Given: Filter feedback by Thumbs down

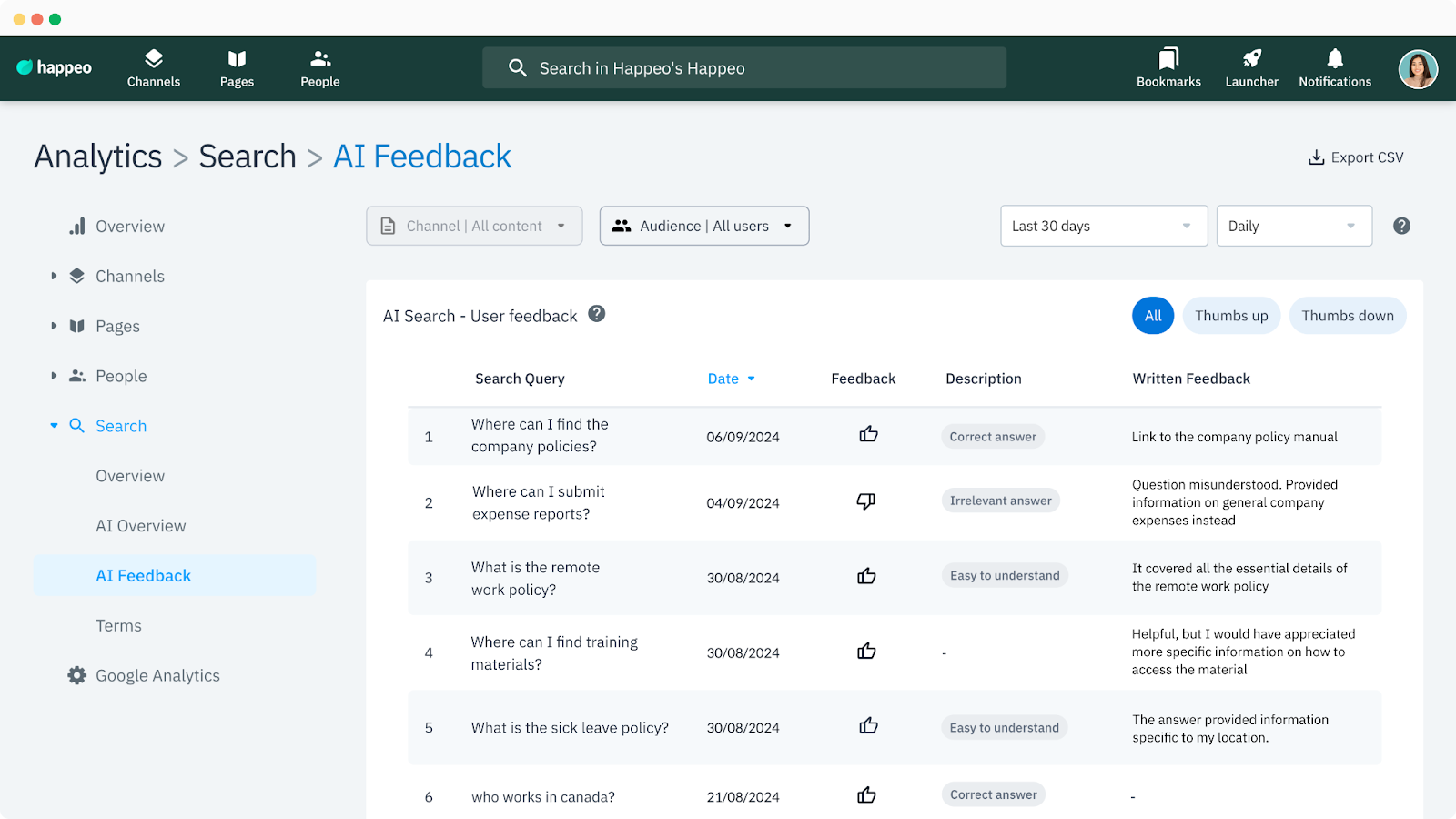Looking at the screenshot, I should (1347, 316).
